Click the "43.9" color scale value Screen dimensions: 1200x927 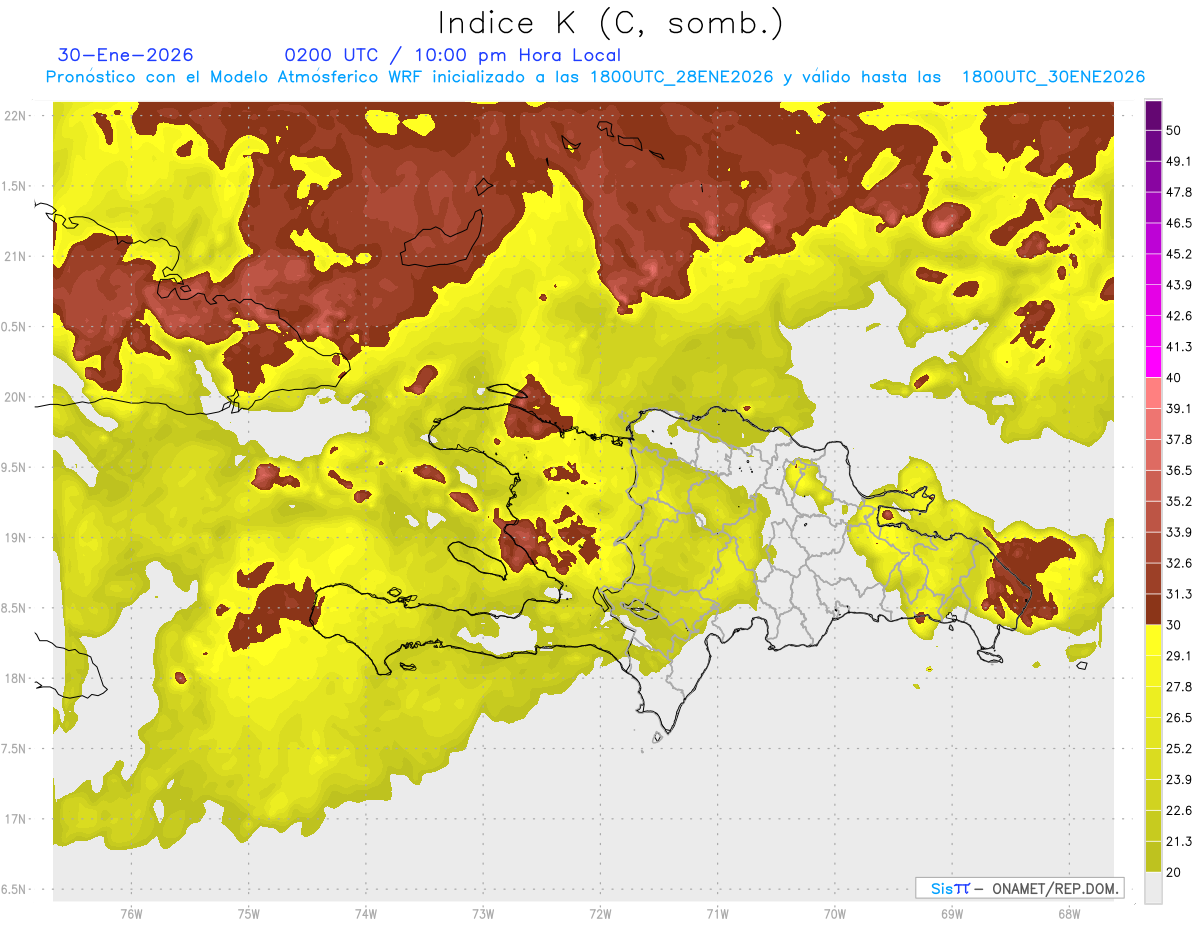1179,285
